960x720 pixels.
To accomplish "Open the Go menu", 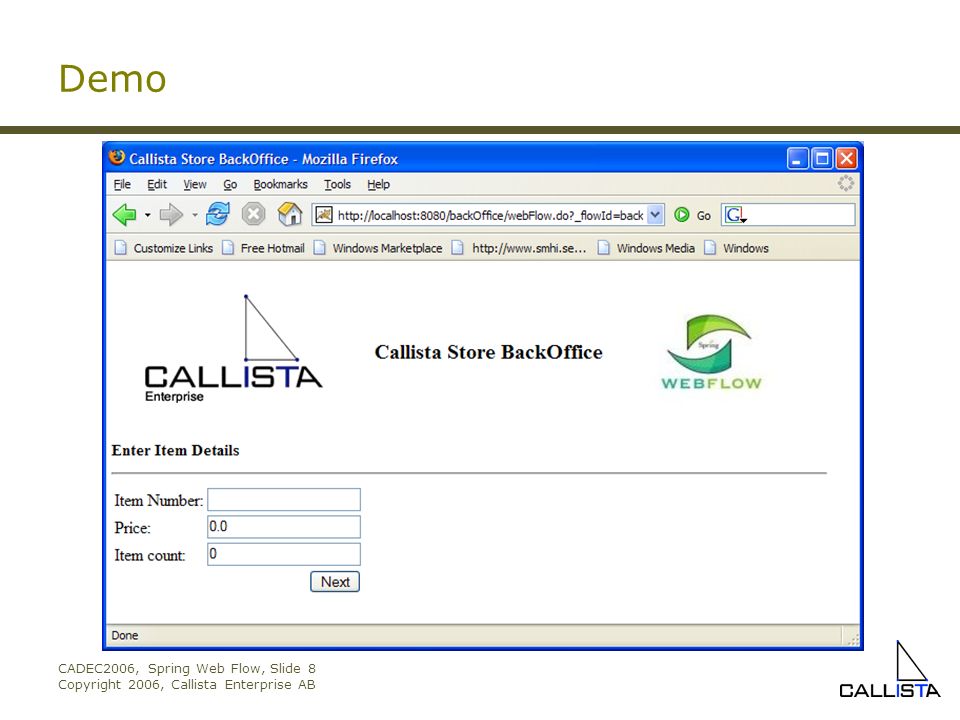I will [x=230, y=184].
